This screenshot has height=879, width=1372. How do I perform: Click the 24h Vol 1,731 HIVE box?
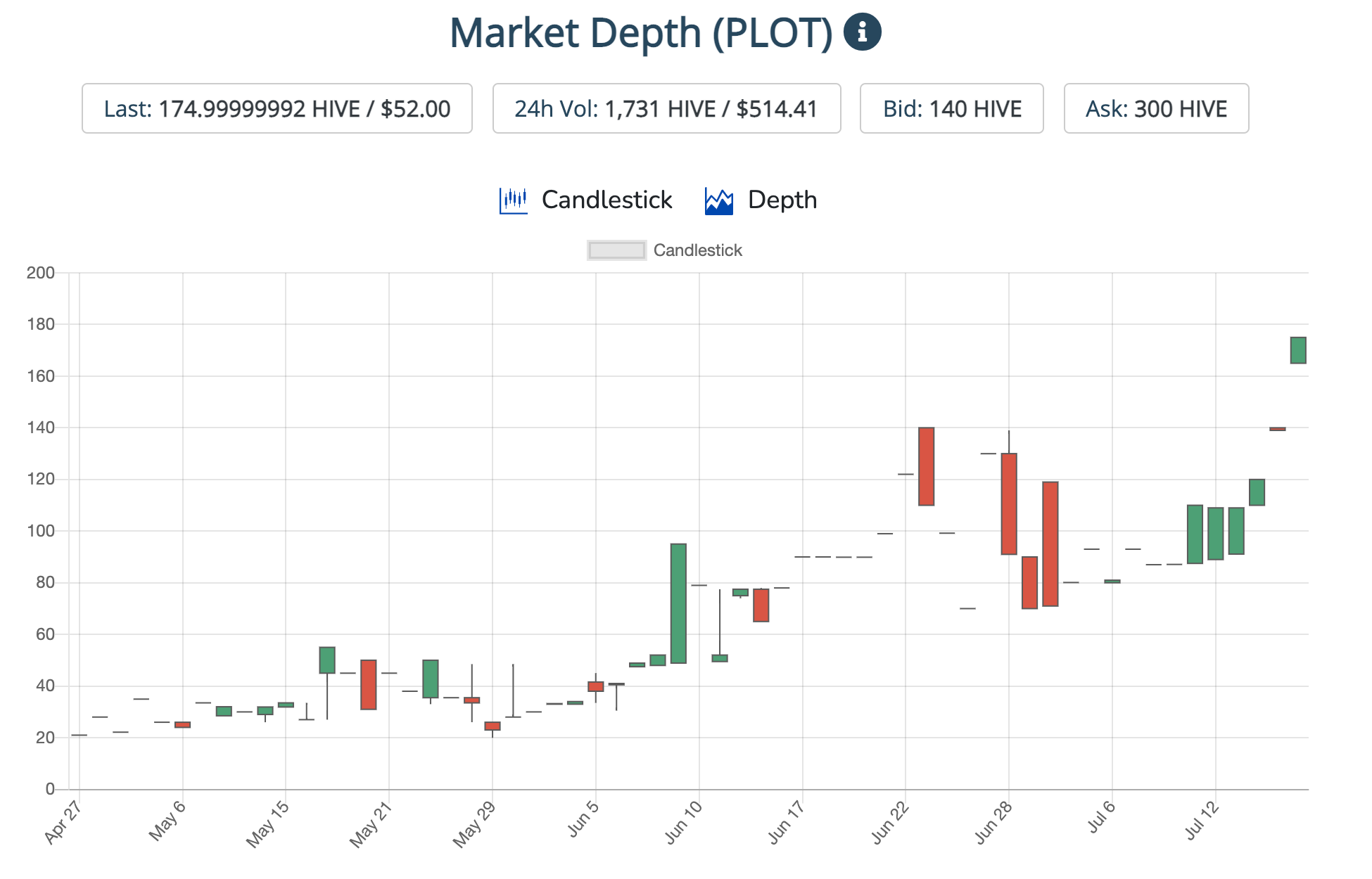tap(666, 108)
